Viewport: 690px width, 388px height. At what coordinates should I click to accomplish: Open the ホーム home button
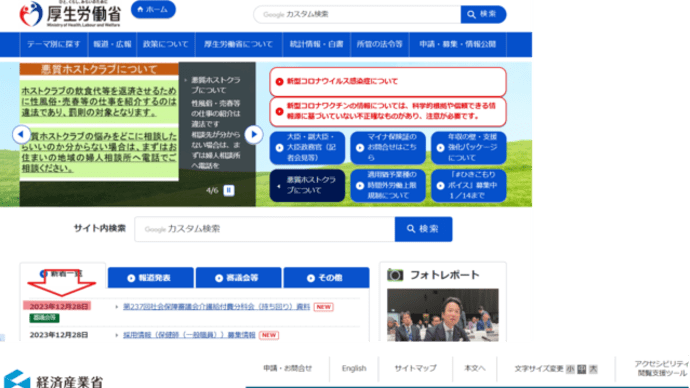(153, 9)
